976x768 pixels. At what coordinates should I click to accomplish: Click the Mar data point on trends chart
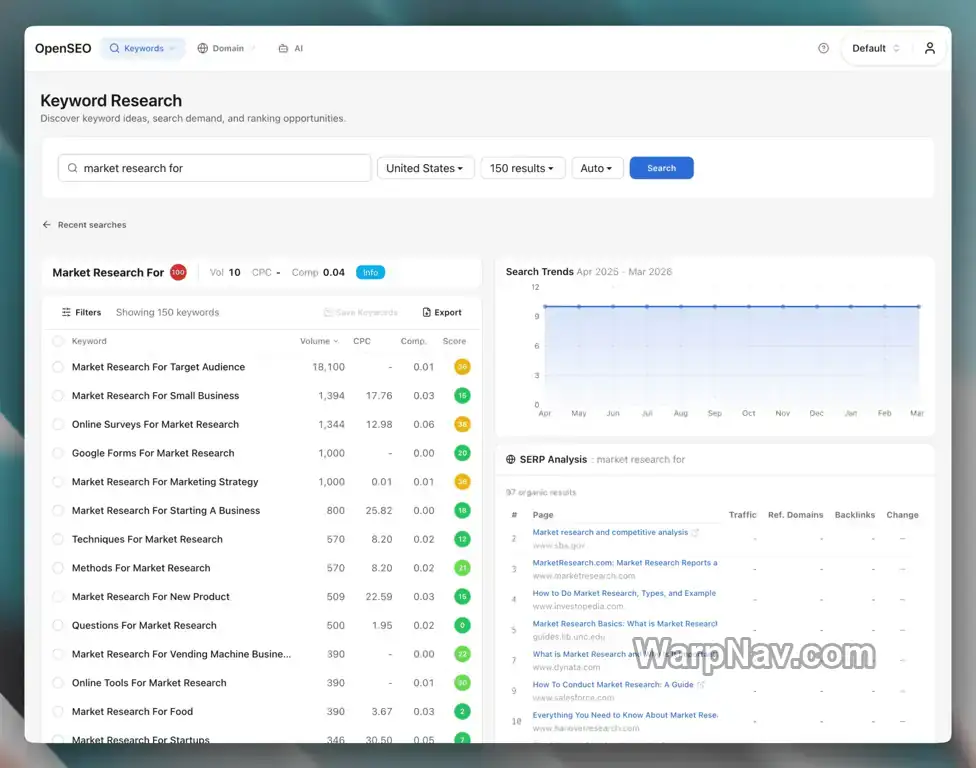[x=919, y=306]
